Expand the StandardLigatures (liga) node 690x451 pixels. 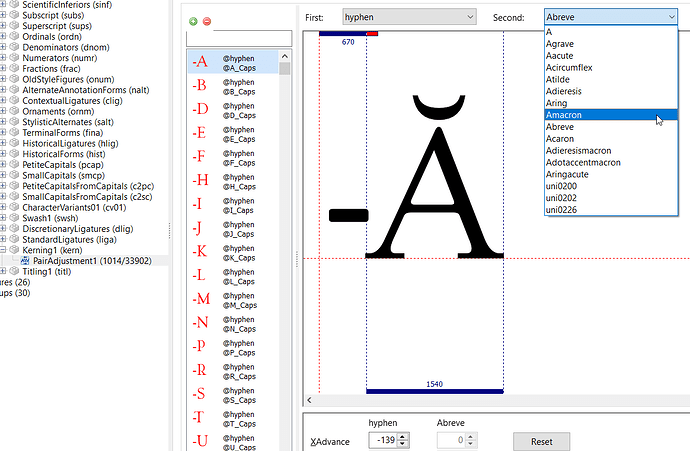point(3,239)
